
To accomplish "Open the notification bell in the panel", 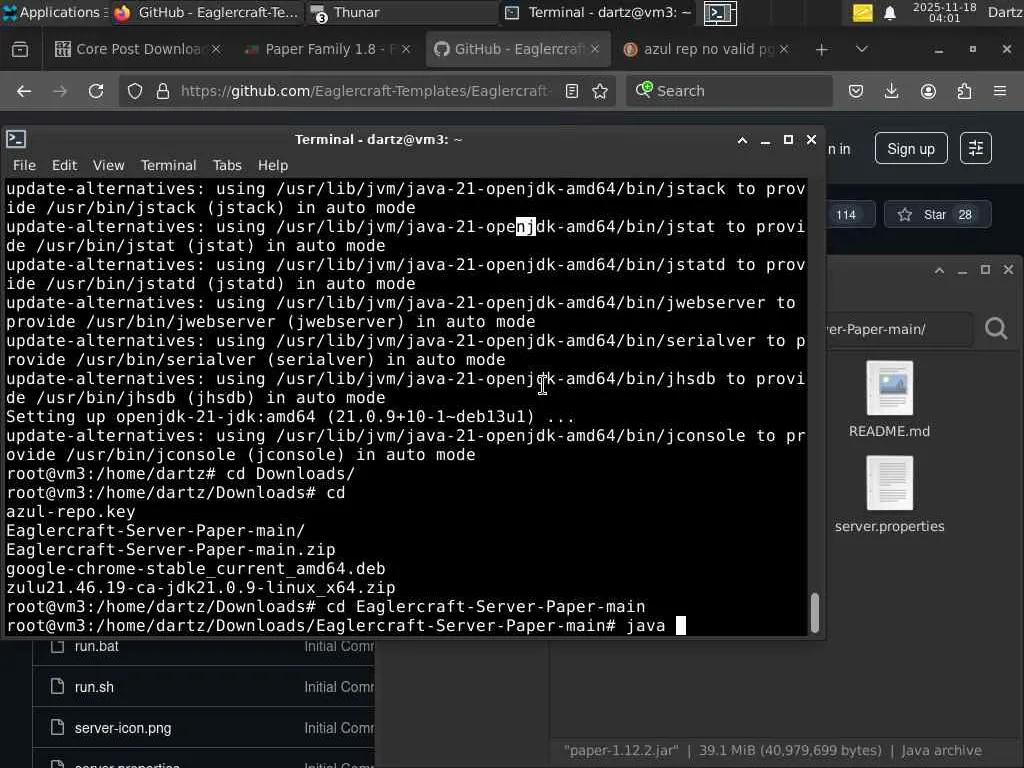I will [x=889, y=13].
